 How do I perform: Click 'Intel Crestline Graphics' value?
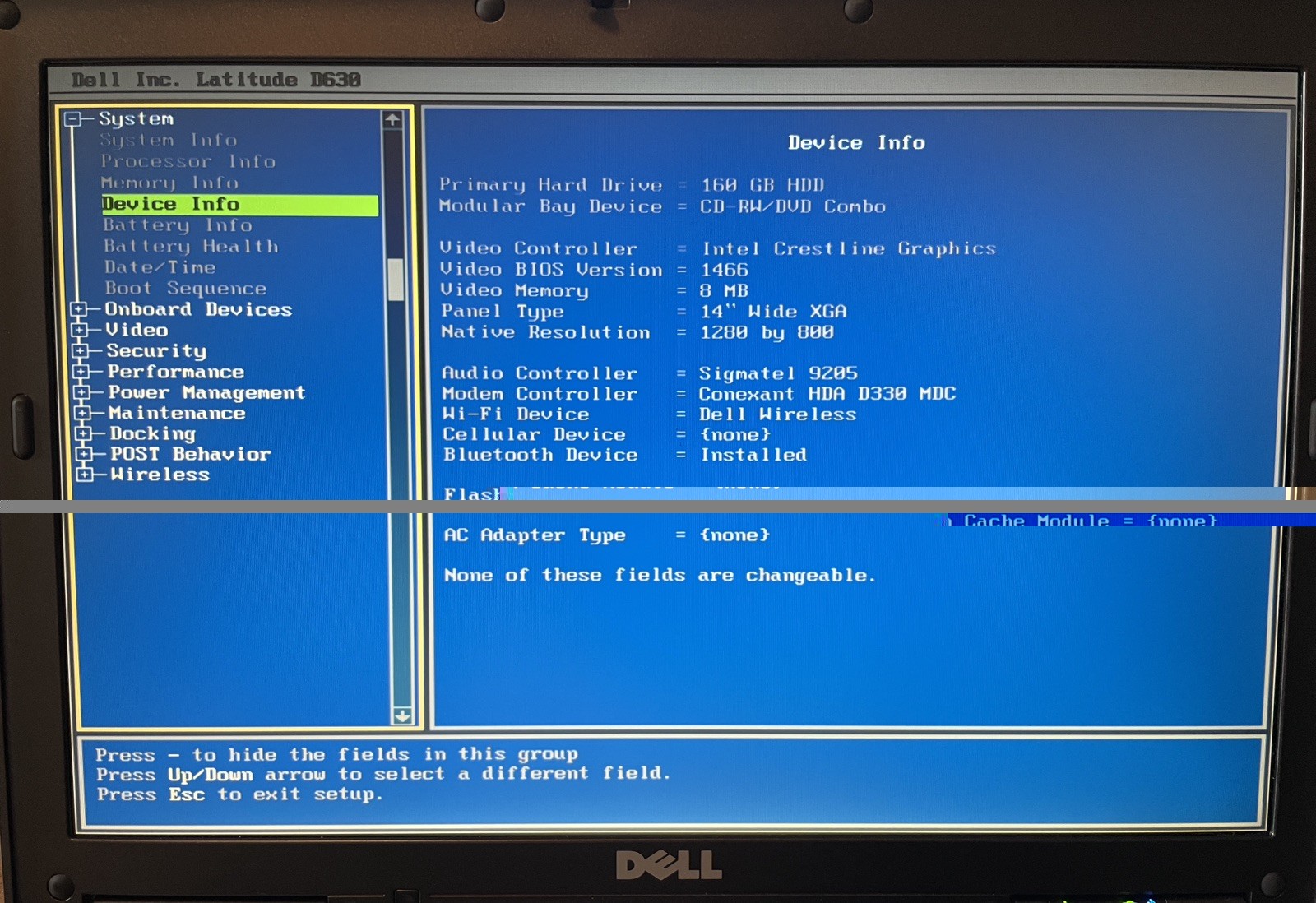pos(849,248)
